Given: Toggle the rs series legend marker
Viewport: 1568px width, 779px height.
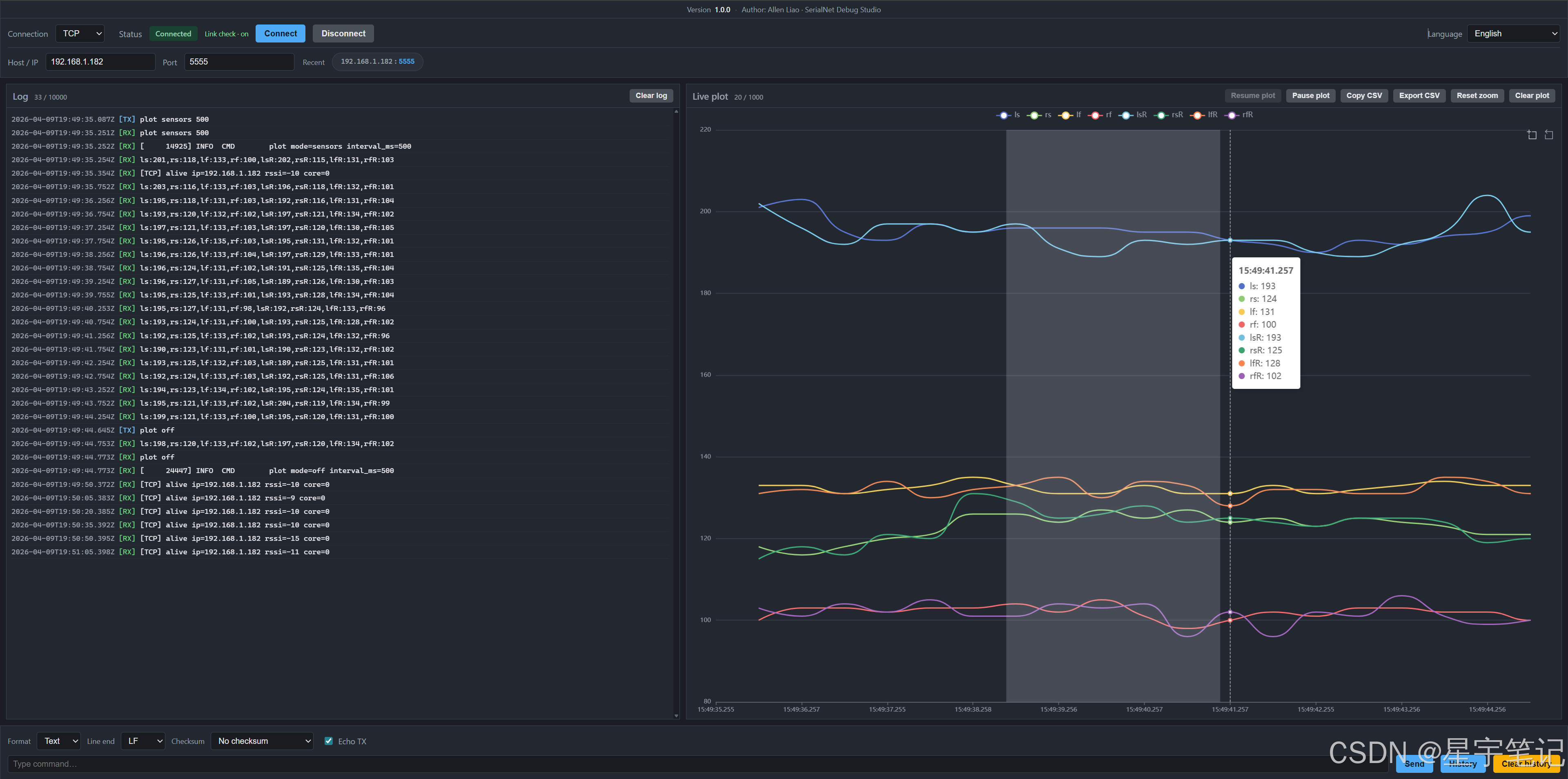Looking at the screenshot, I should point(1034,115).
